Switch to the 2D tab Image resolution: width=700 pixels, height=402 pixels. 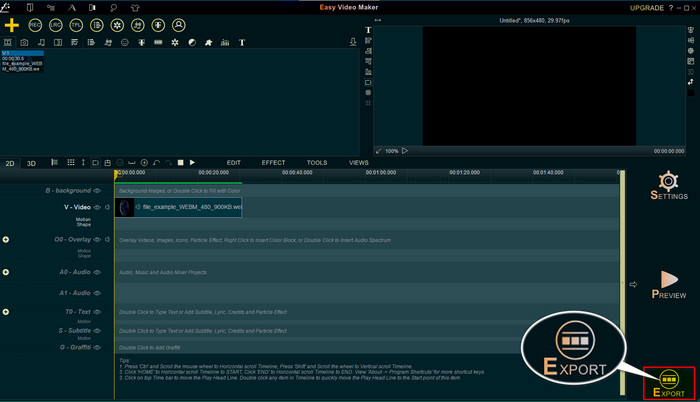[x=10, y=163]
